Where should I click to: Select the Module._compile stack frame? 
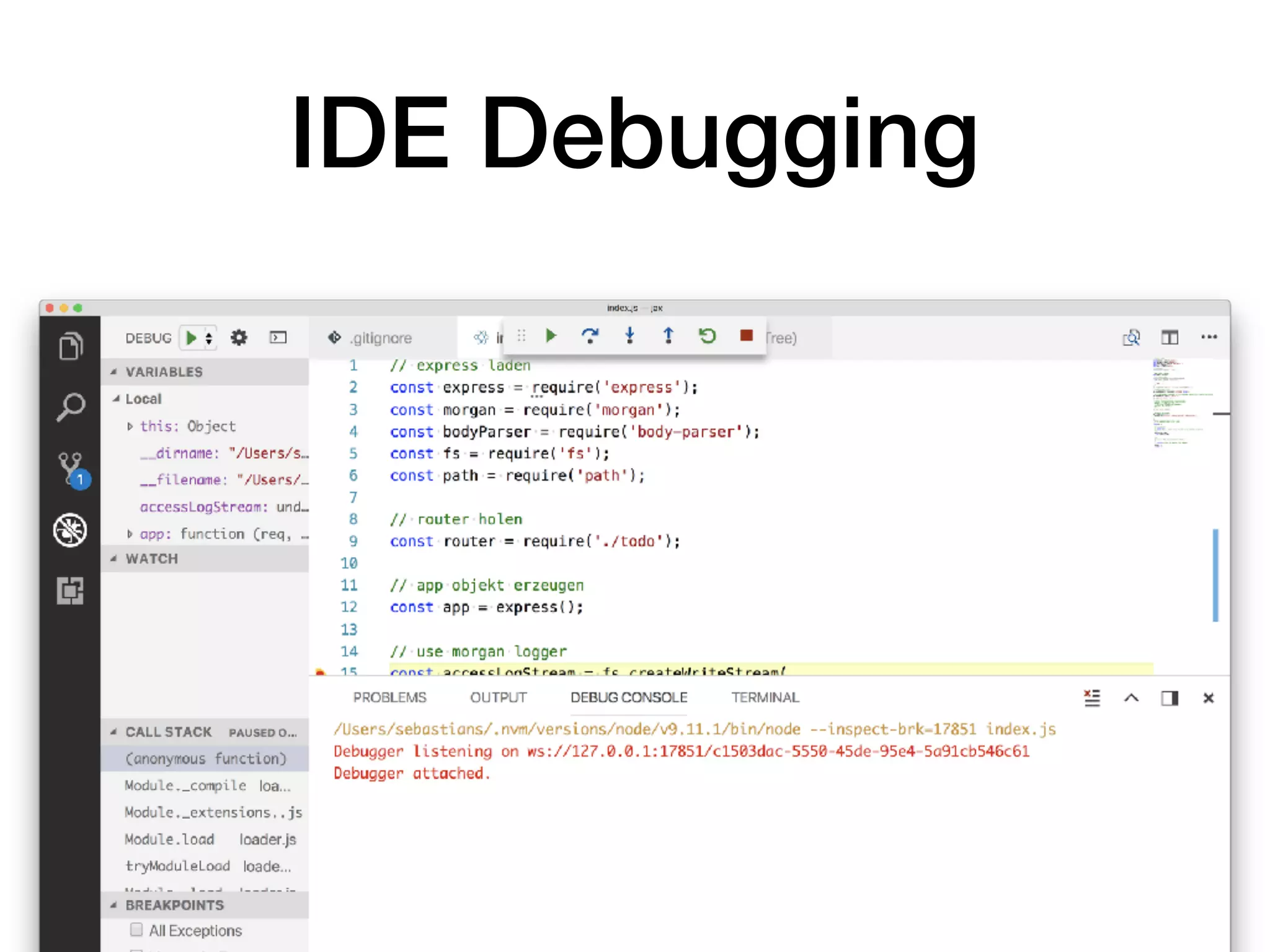click(205, 786)
